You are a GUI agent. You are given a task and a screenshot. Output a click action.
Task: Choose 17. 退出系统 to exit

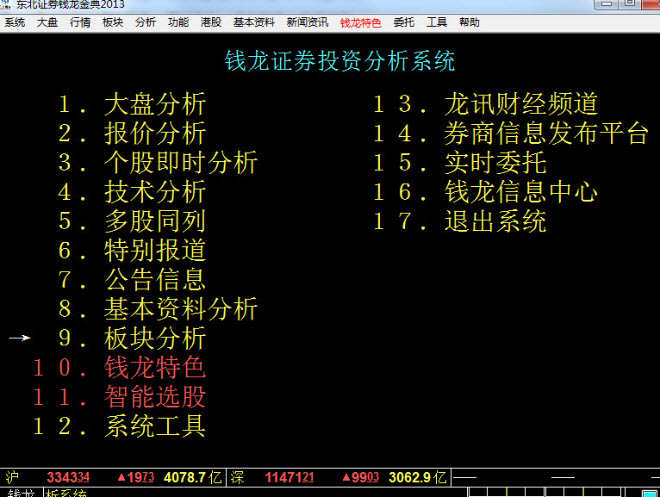(460, 221)
